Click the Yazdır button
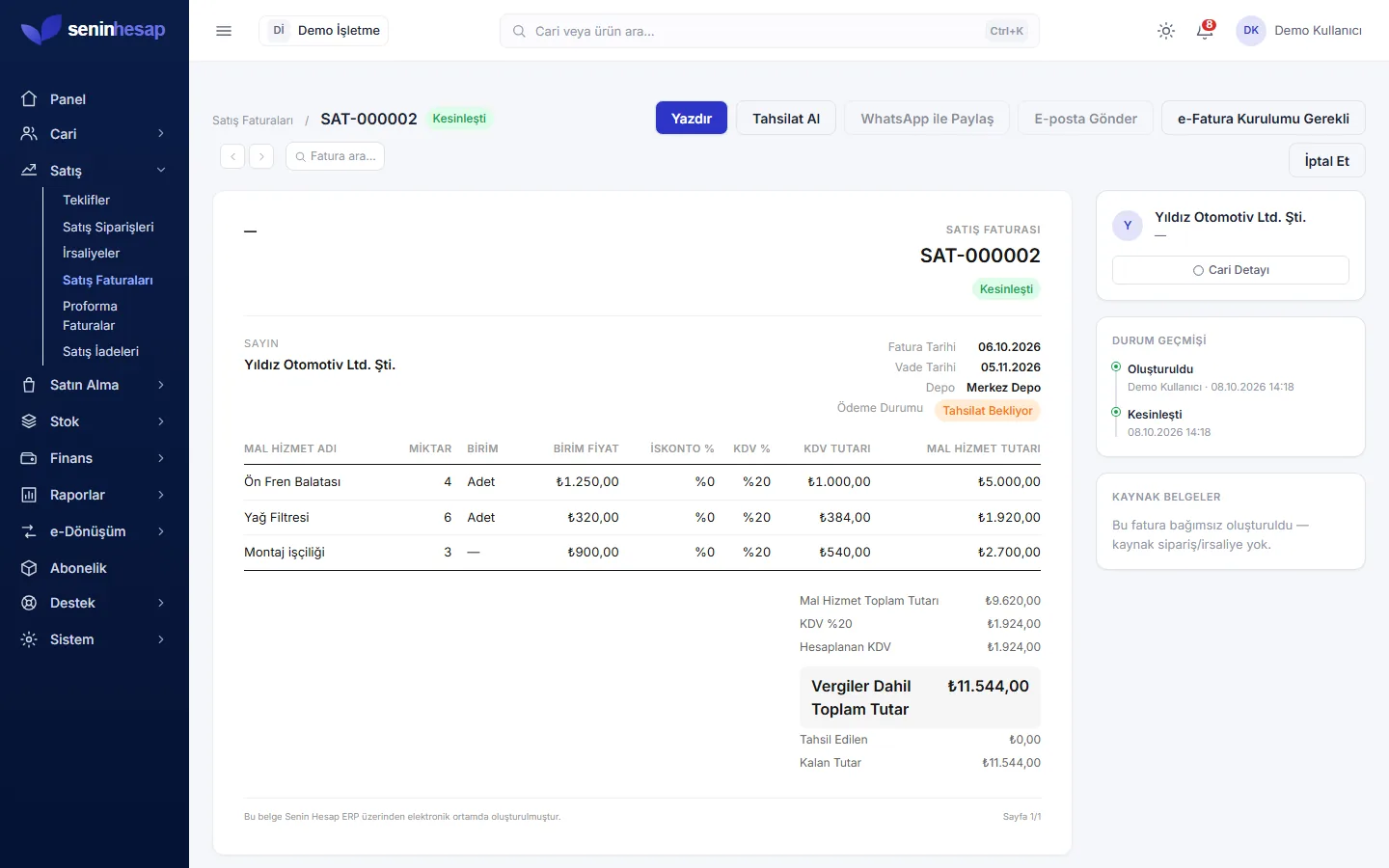Image resolution: width=1389 pixels, height=868 pixels. 692,118
